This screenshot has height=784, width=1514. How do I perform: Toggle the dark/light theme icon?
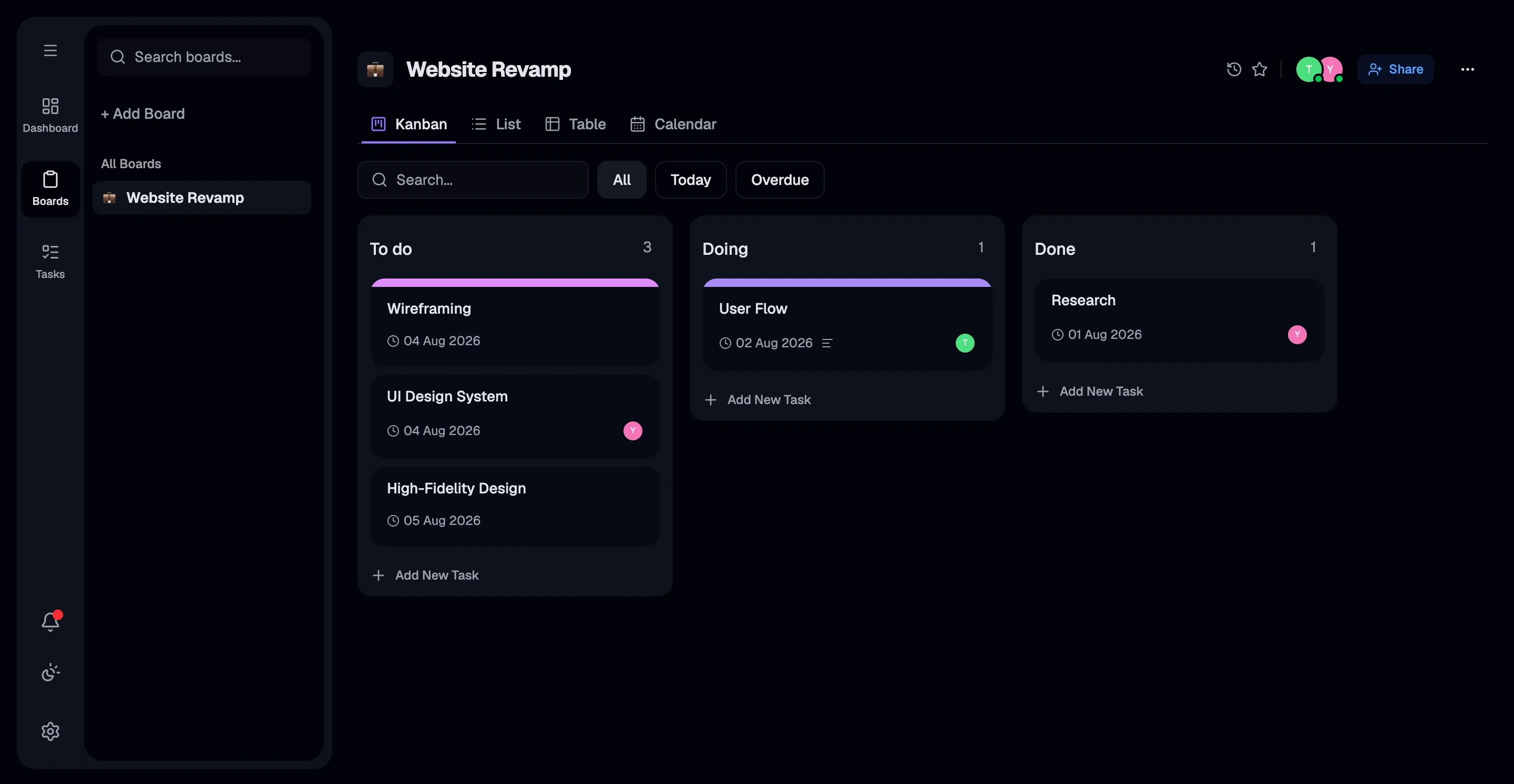pos(50,673)
